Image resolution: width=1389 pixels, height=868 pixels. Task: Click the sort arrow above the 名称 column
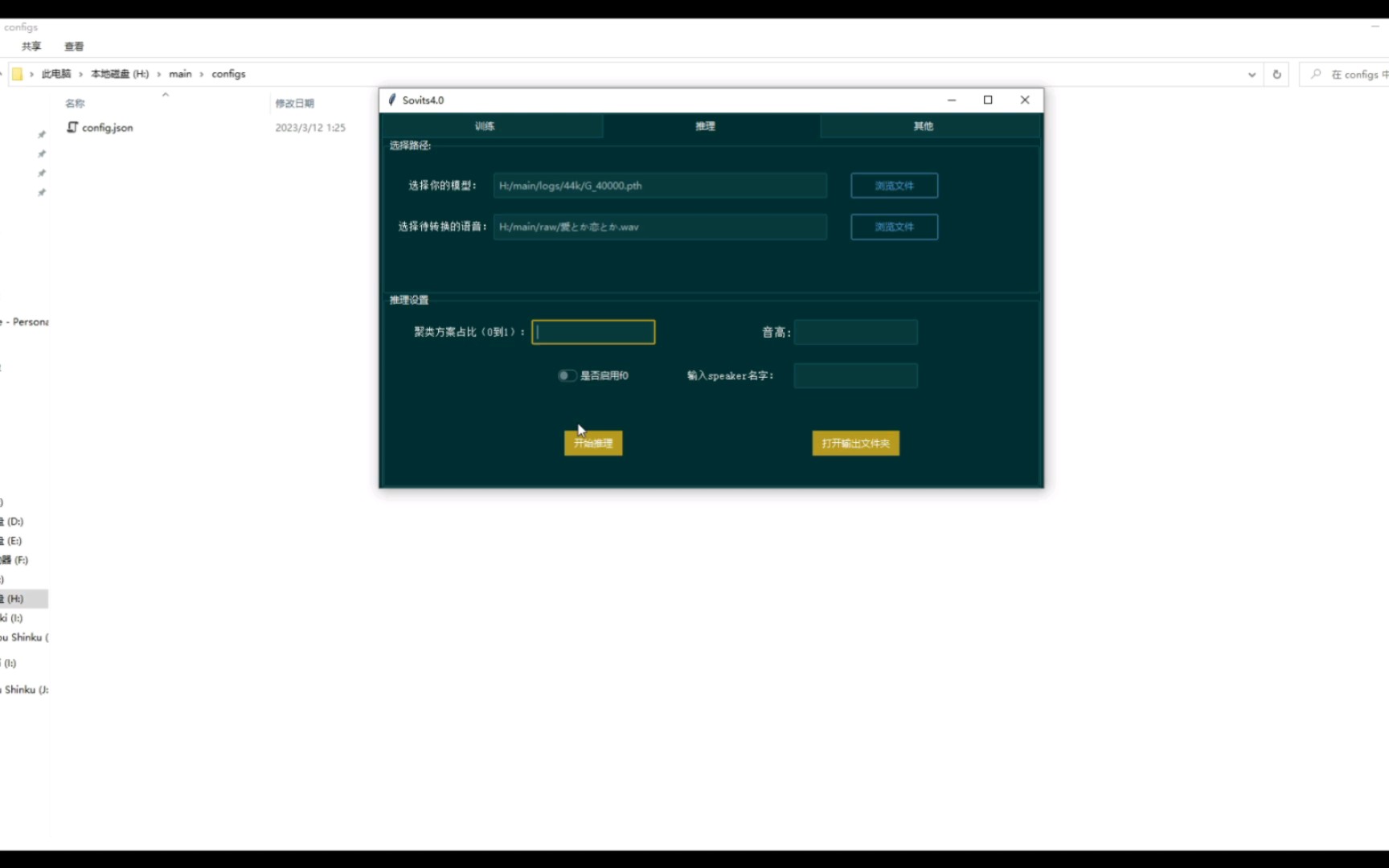point(165,94)
